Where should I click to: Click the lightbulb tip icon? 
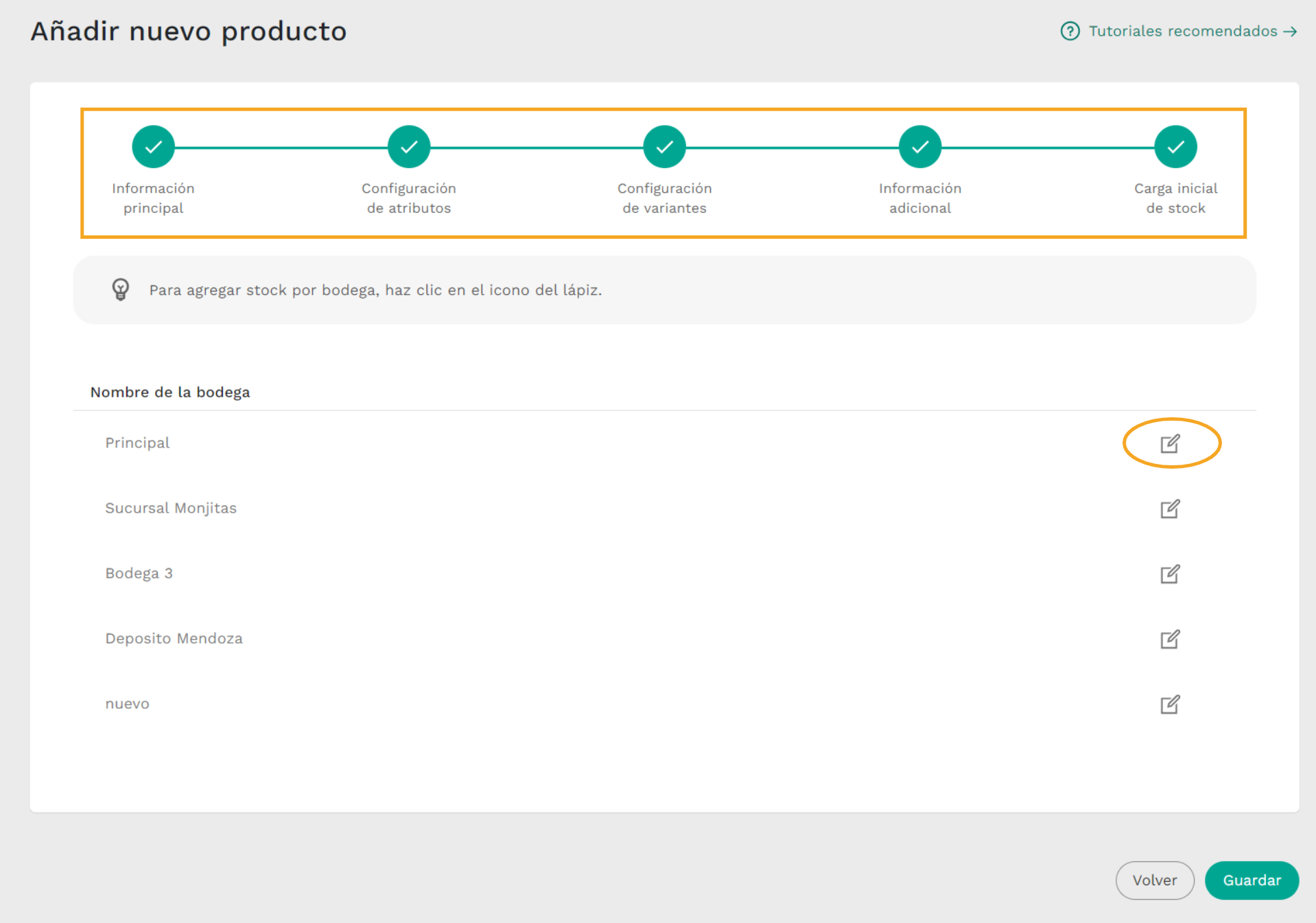pos(120,290)
